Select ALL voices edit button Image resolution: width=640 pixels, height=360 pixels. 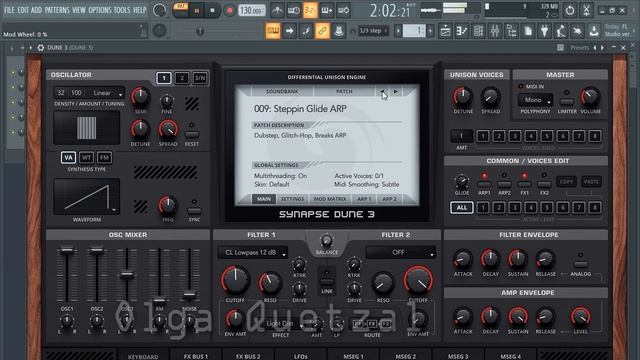click(x=462, y=207)
